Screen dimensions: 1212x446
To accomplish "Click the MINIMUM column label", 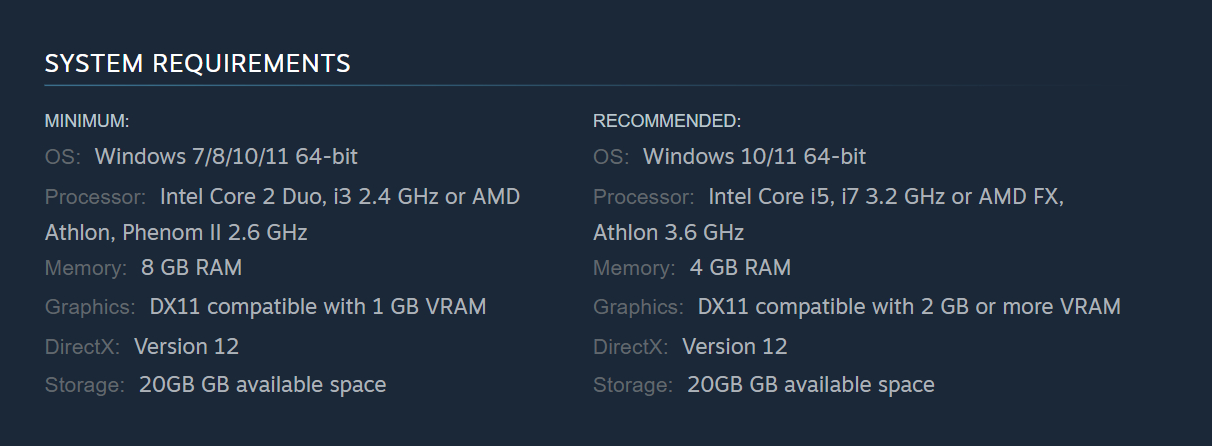I will [x=87, y=121].
